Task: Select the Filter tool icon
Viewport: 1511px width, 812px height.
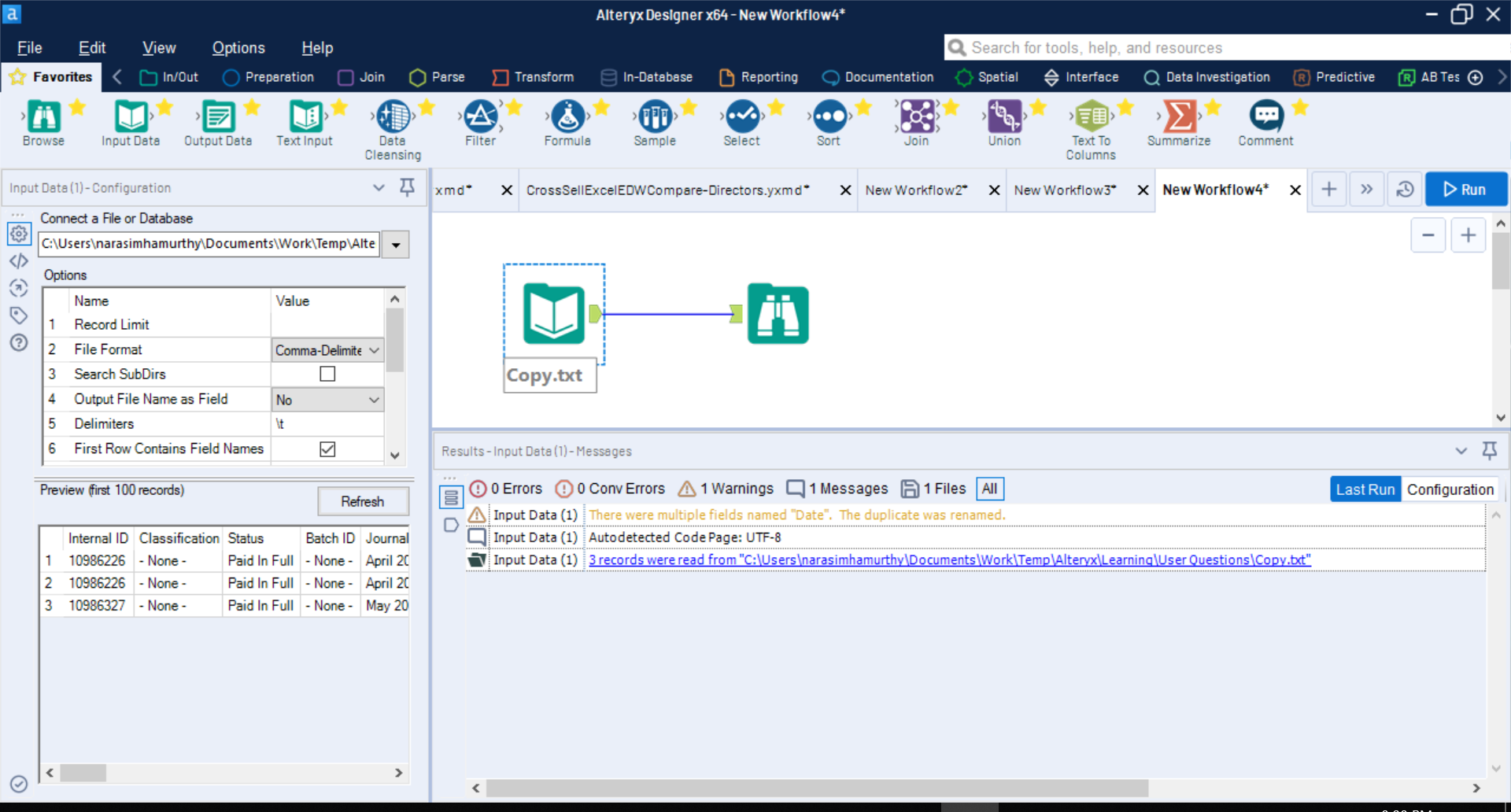Action: 480,116
